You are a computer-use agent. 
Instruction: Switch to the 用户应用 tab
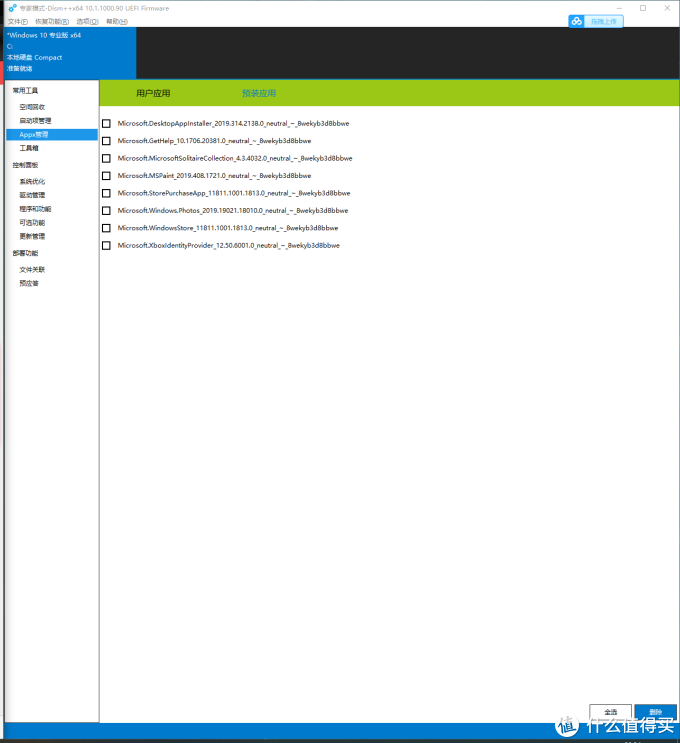click(x=153, y=93)
